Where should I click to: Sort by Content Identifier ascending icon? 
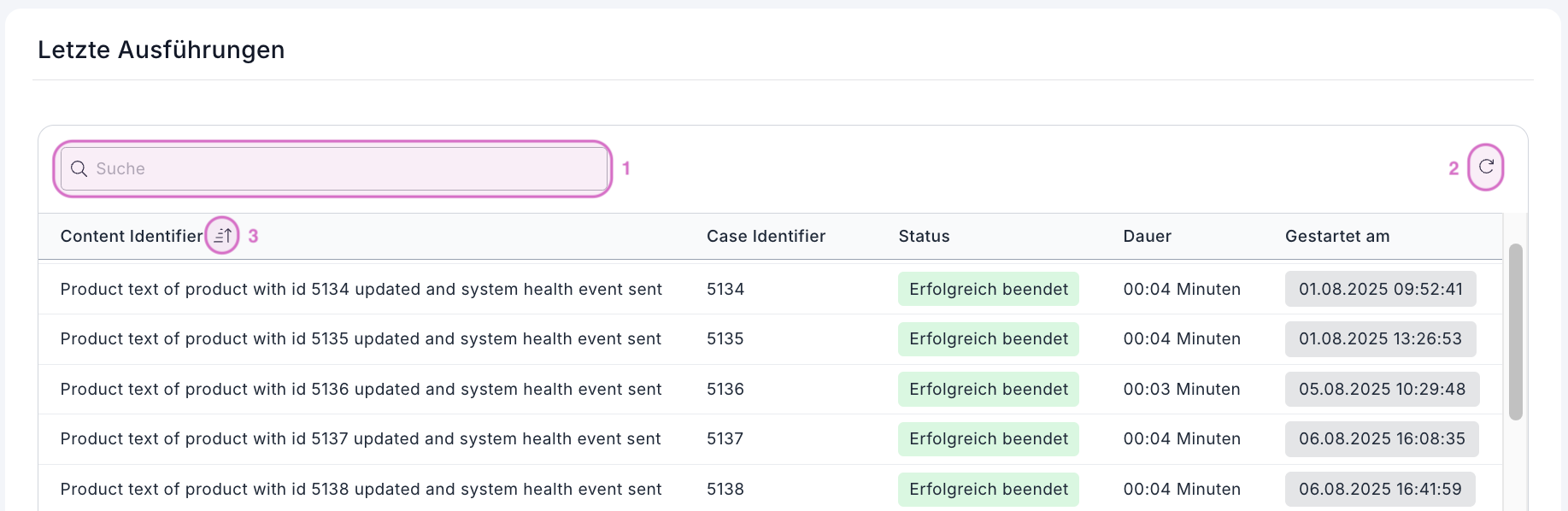click(x=222, y=236)
